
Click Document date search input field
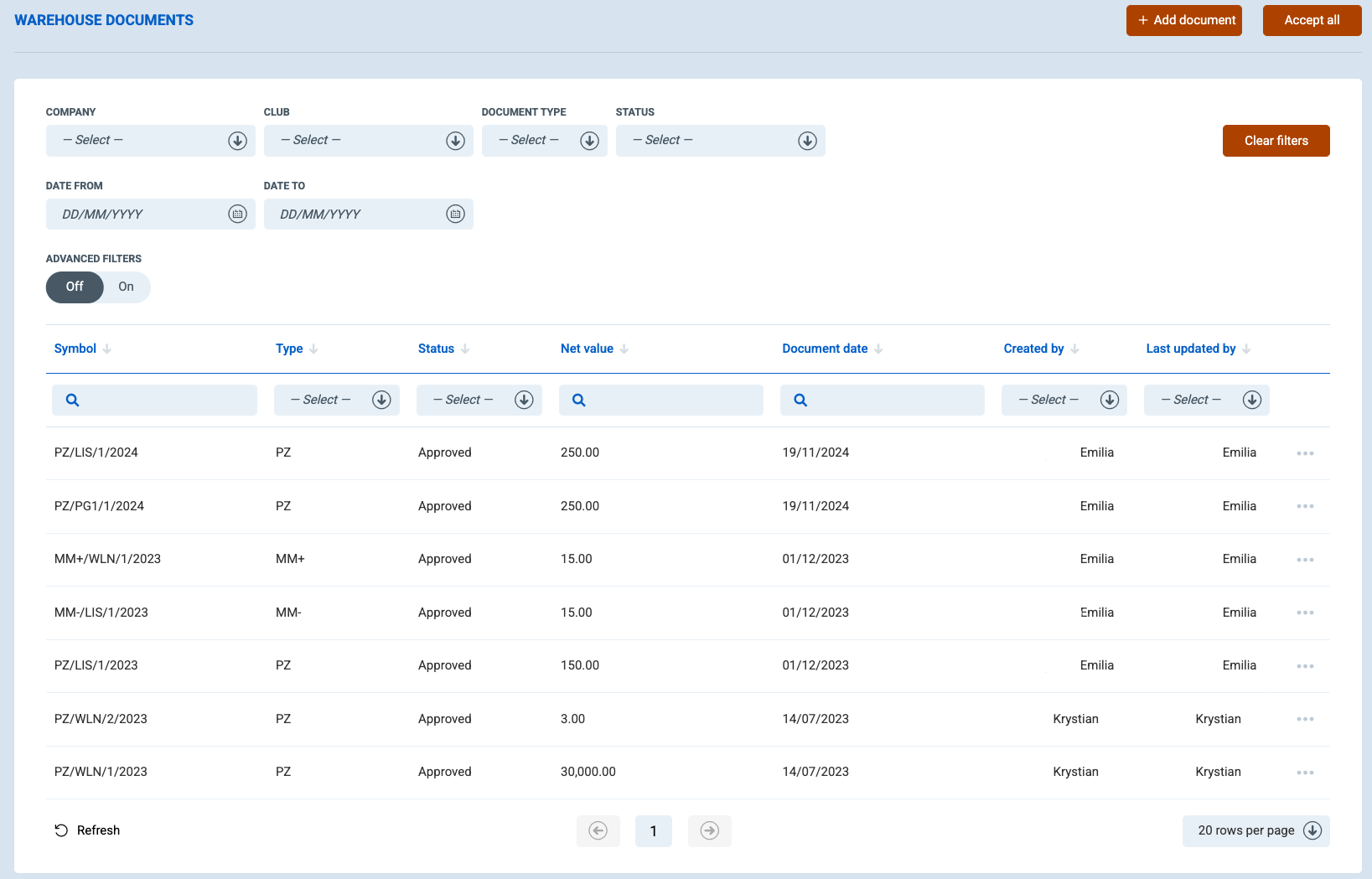pyautogui.click(x=883, y=401)
